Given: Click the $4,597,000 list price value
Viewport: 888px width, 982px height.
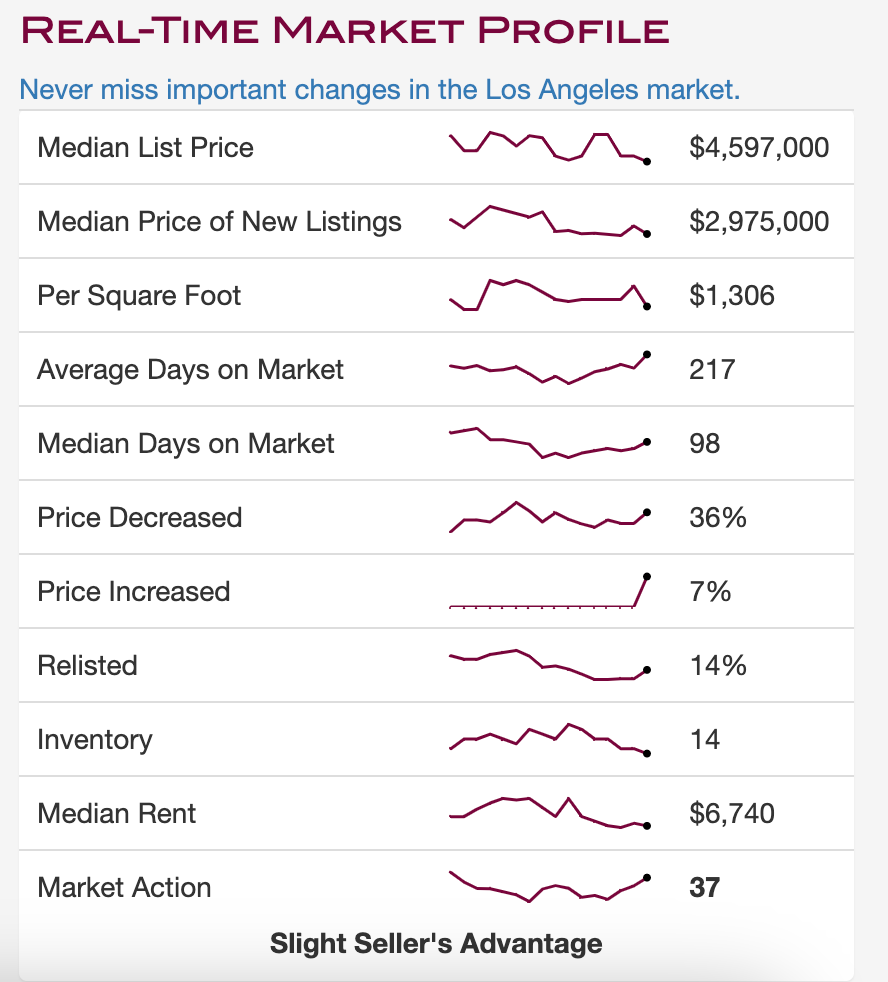Looking at the screenshot, I should tap(759, 148).
